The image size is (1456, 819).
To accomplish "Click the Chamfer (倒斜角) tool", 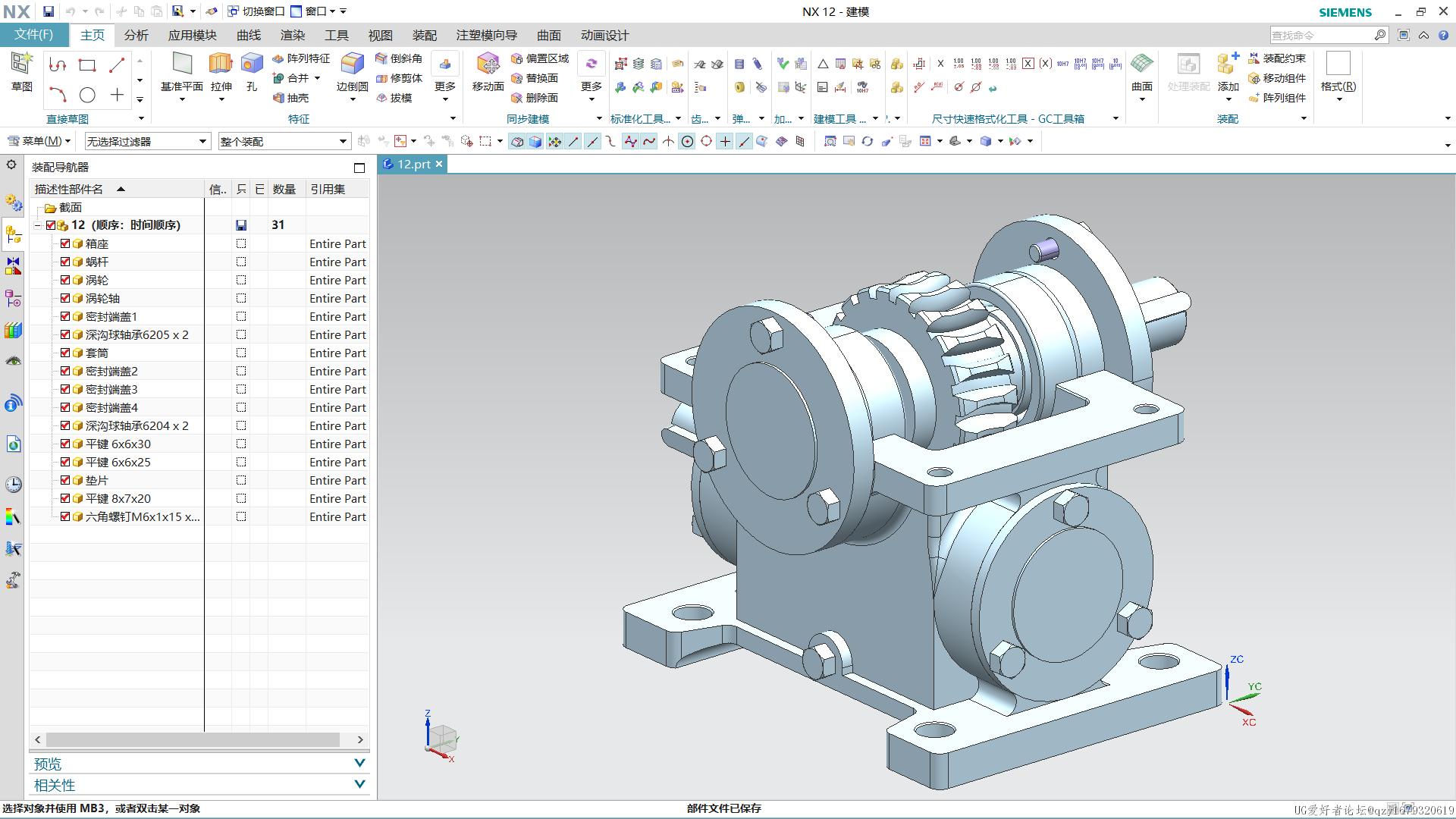I will (399, 58).
